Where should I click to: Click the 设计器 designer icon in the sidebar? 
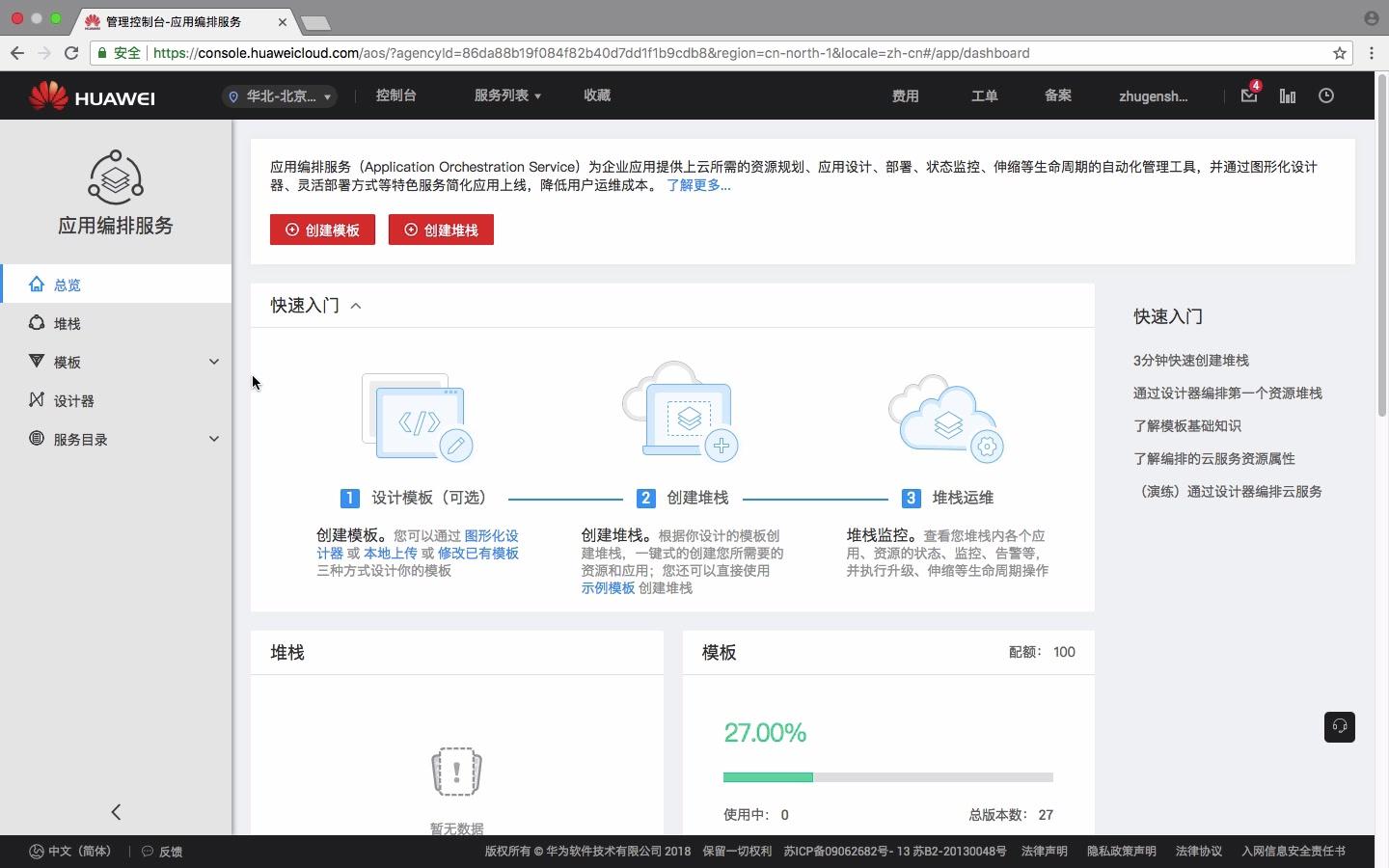click(37, 399)
